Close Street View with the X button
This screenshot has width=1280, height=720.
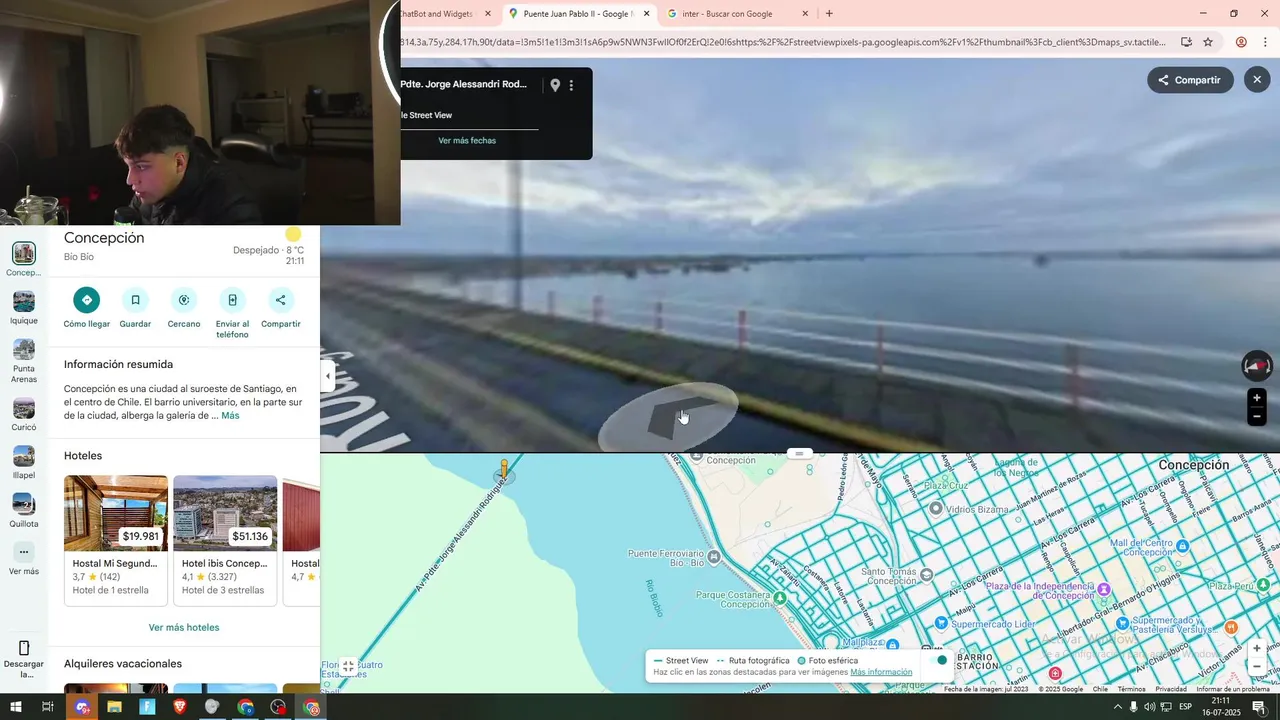pyautogui.click(x=1257, y=80)
